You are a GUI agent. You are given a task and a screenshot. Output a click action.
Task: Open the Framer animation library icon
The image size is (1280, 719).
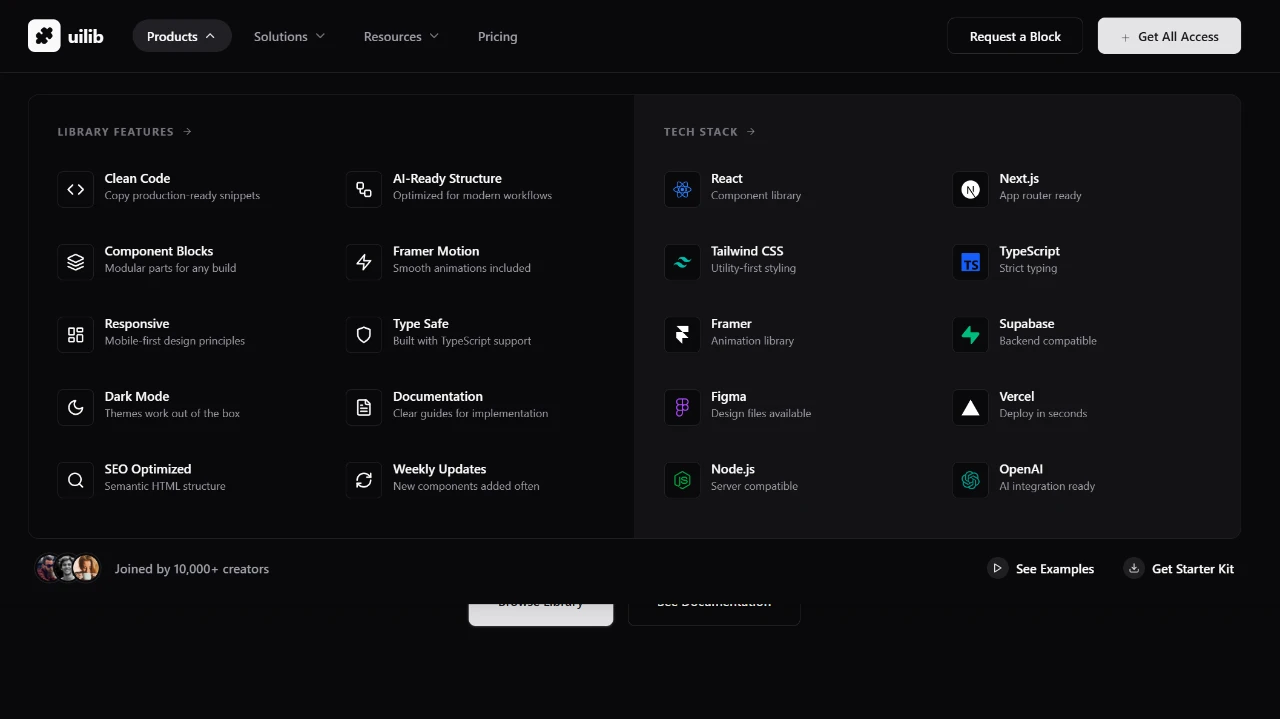tap(682, 334)
